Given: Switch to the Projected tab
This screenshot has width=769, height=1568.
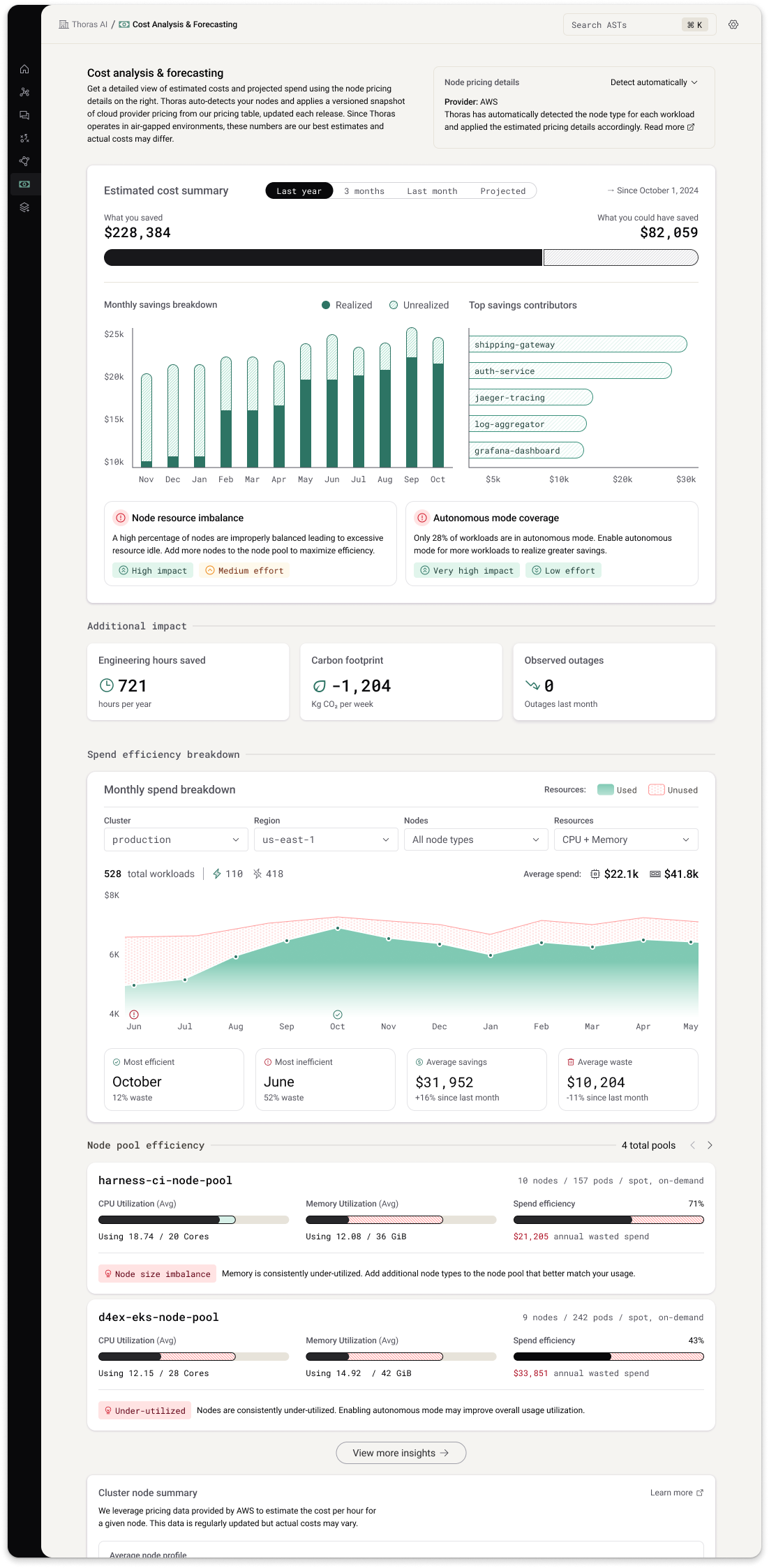Looking at the screenshot, I should coord(502,191).
